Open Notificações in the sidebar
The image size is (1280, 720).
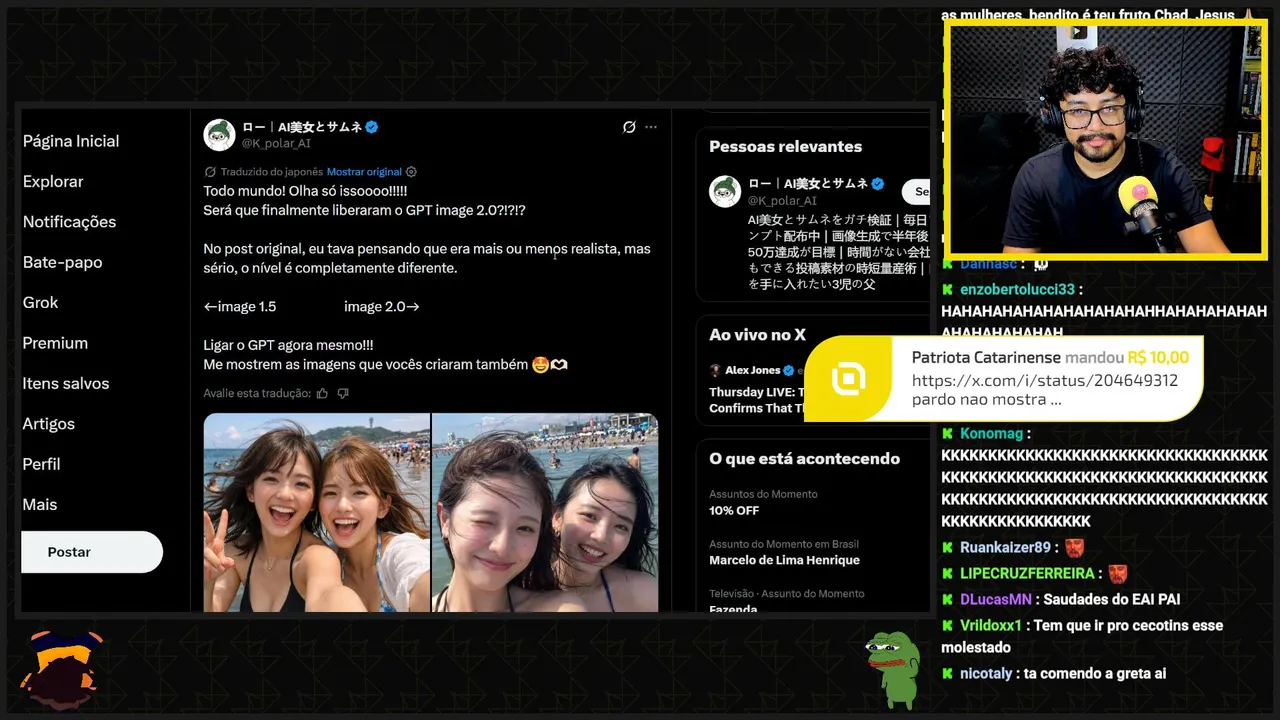click(x=69, y=222)
